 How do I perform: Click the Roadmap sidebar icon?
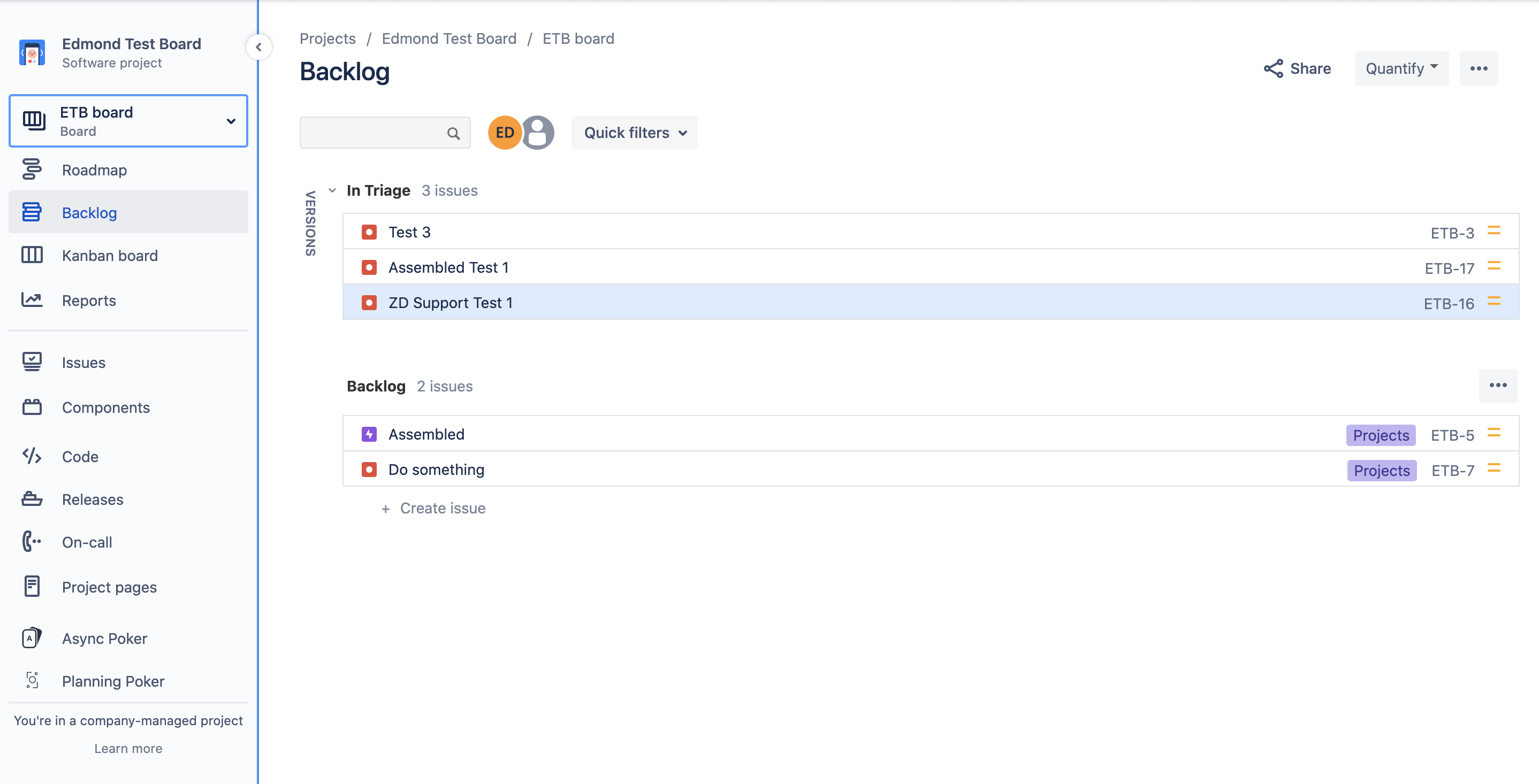pyautogui.click(x=32, y=170)
